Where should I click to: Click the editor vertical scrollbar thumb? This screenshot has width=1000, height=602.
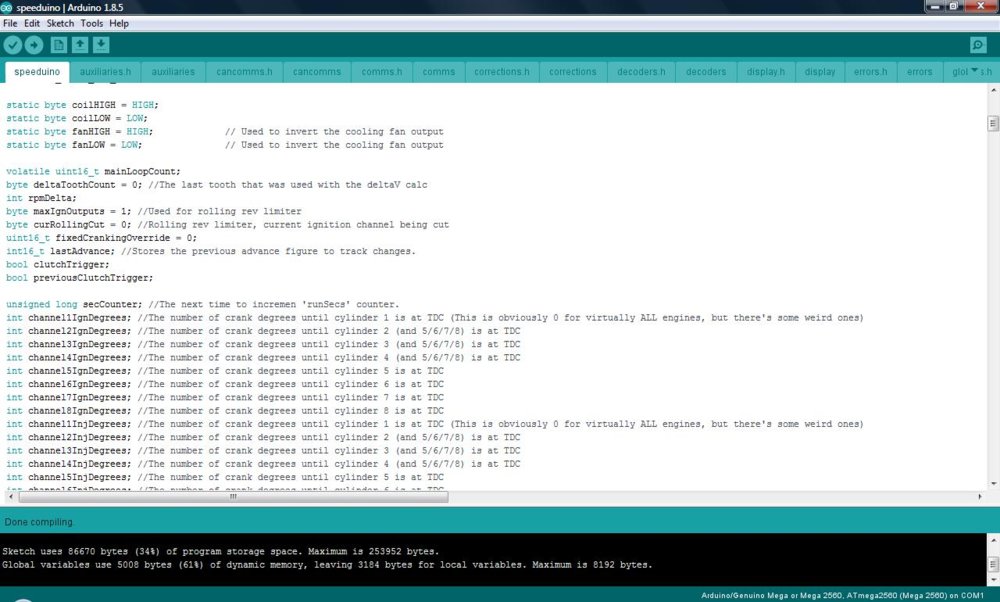993,123
